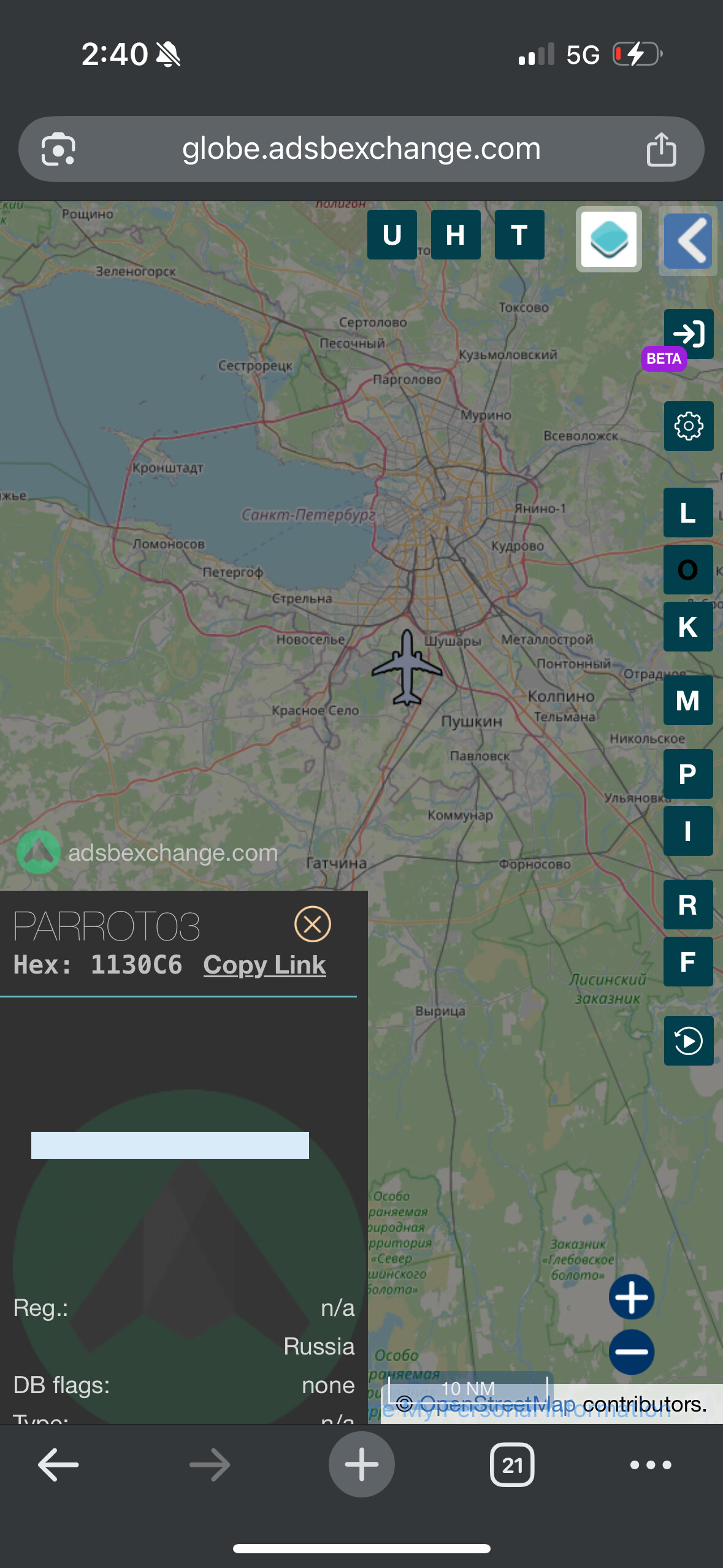
Task: Toggle the H map button
Action: [456, 235]
